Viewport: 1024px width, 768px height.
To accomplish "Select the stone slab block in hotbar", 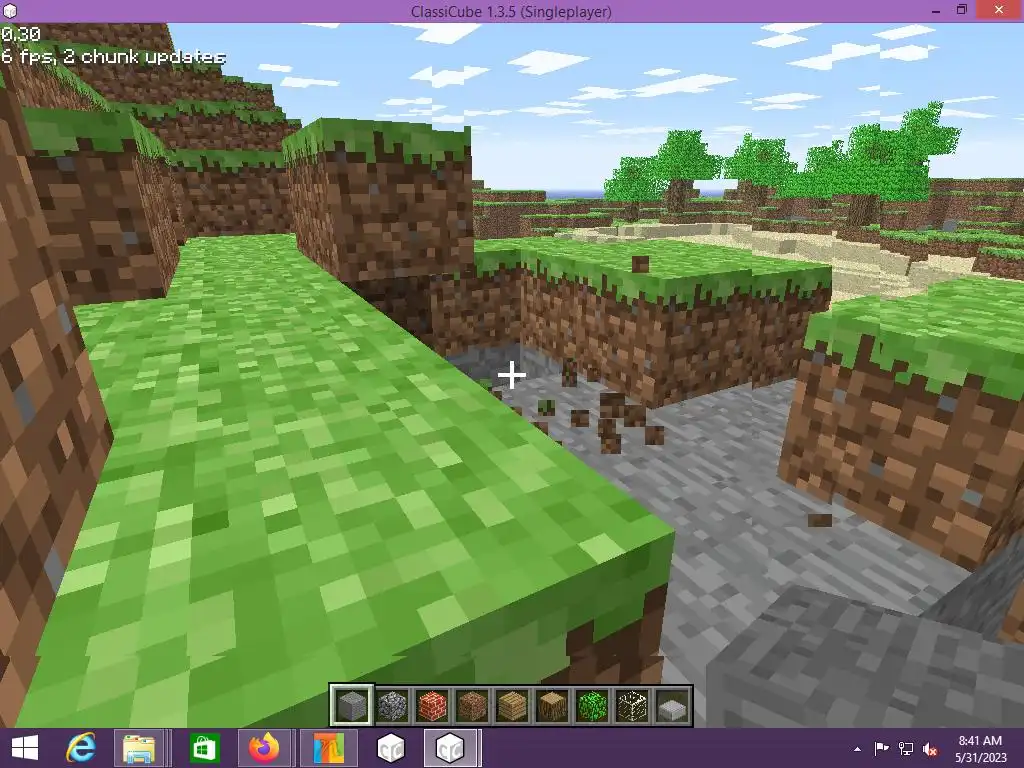I will pyautogui.click(x=672, y=705).
